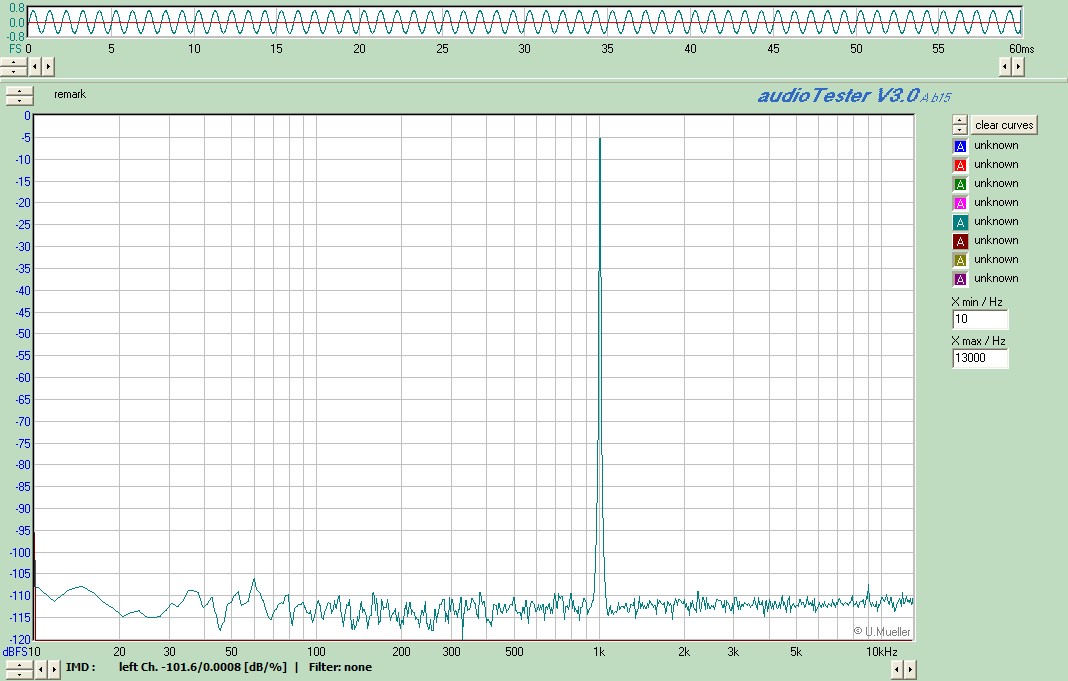
Task: Click unknown label beside blue curve
Action: click(x=996, y=145)
